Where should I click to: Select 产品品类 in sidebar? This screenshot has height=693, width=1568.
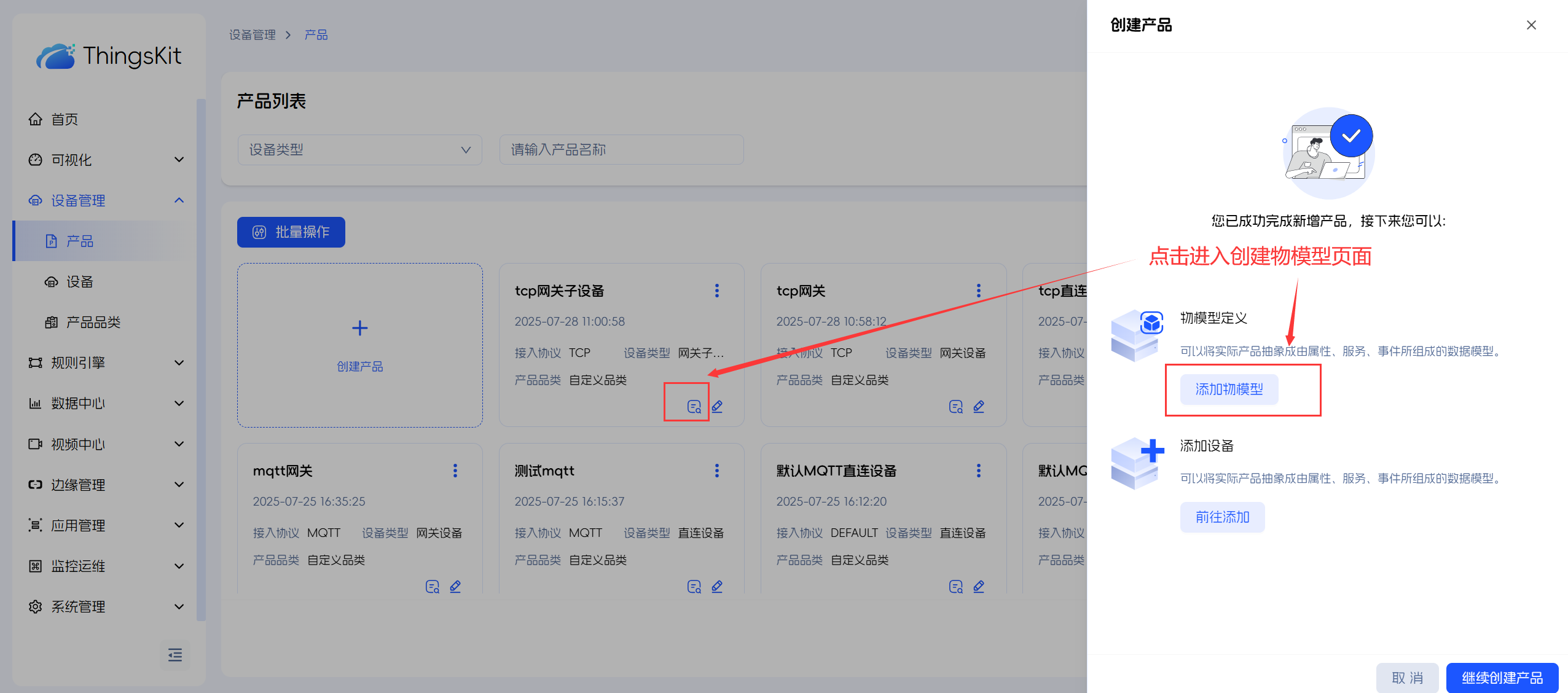coord(93,323)
